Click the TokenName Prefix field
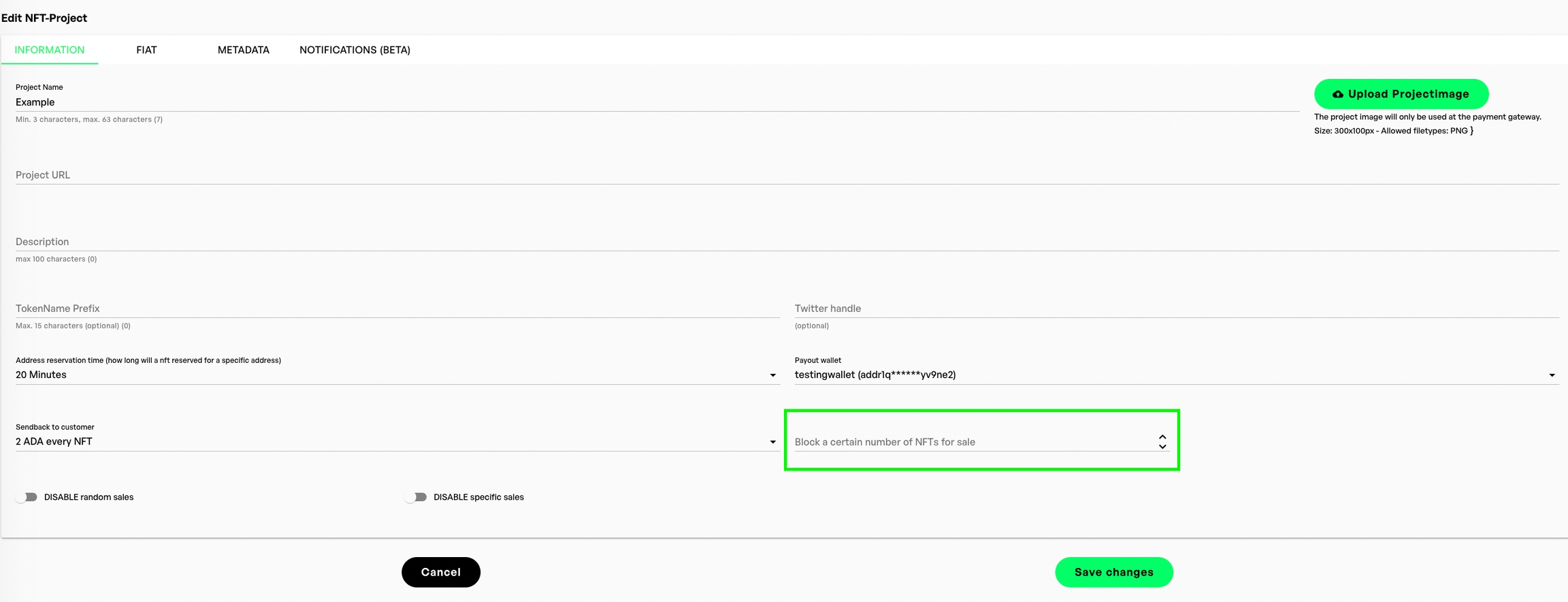The image size is (1568, 602). pyautogui.click(x=397, y=308)
